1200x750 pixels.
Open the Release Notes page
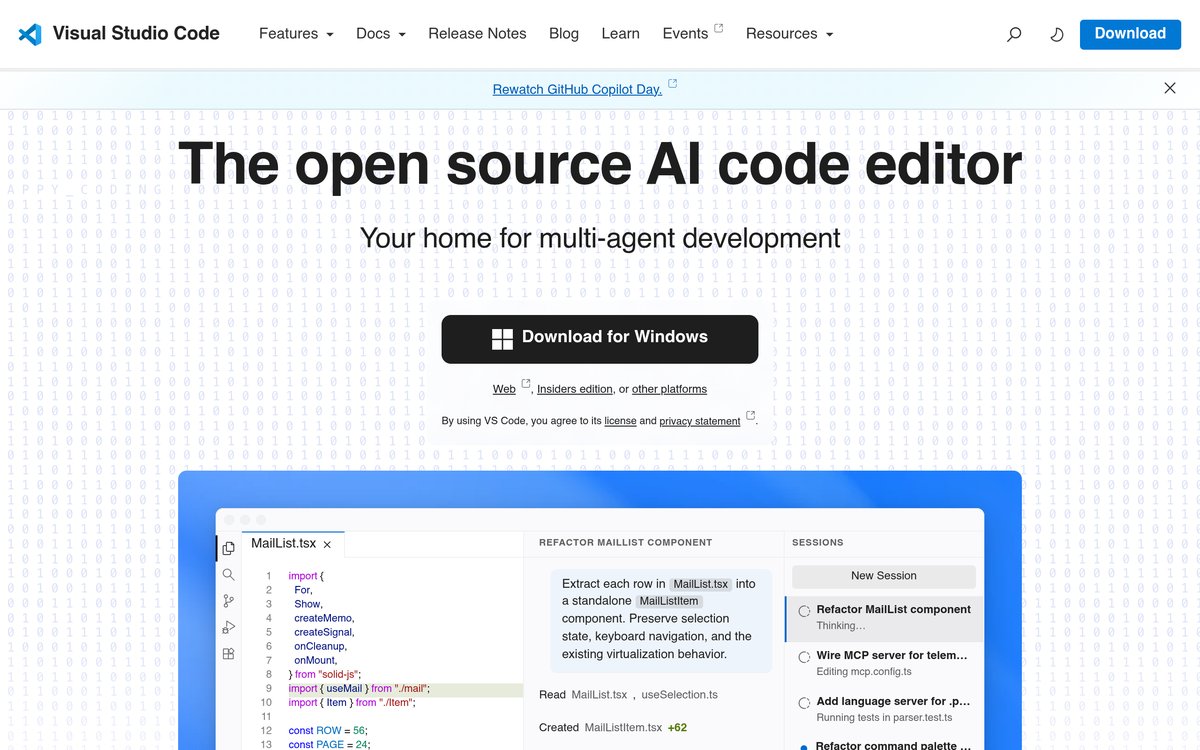477,34
